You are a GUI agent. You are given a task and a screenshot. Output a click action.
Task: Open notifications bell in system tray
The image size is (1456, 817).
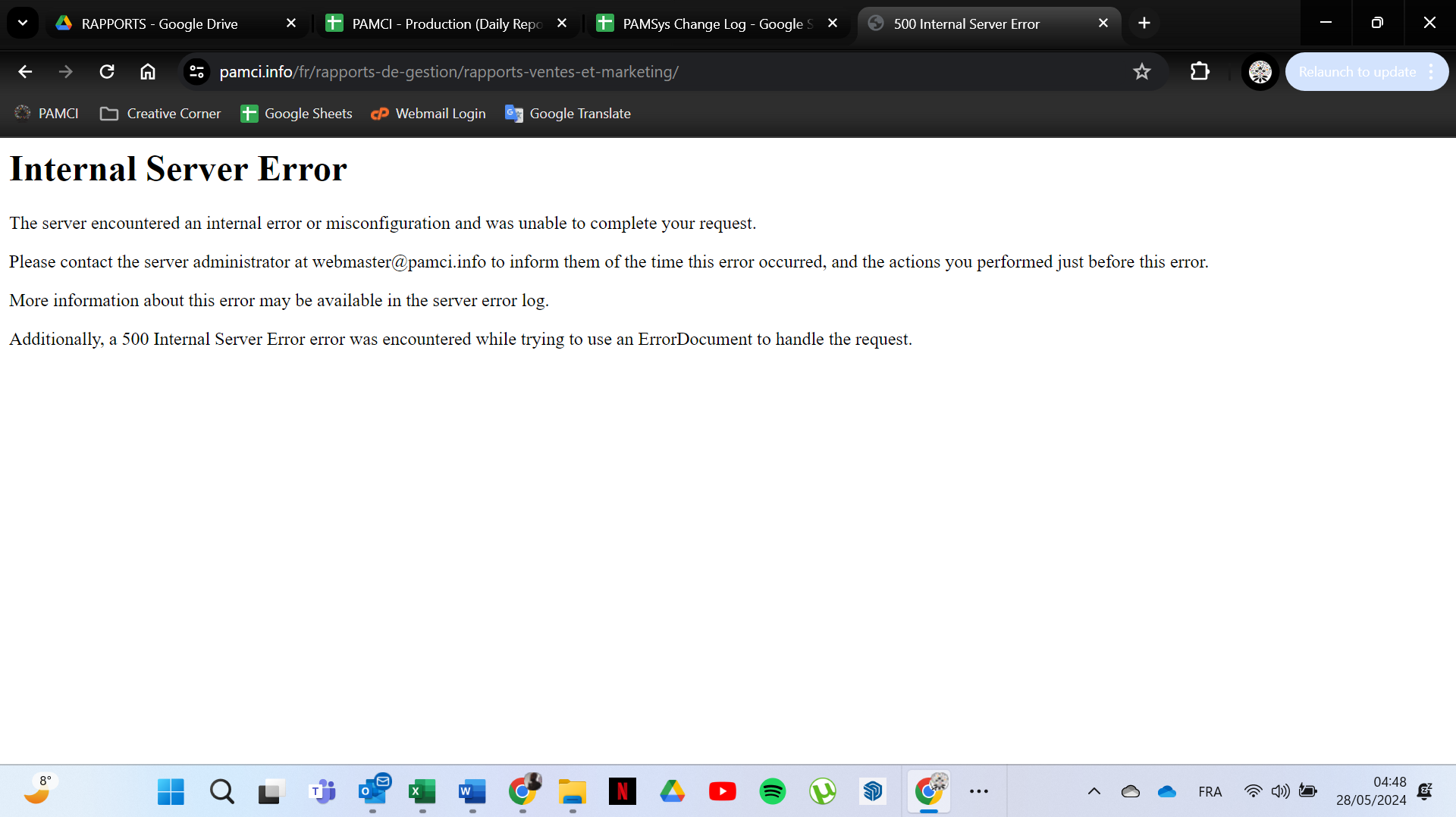(x=1425, y=792)
